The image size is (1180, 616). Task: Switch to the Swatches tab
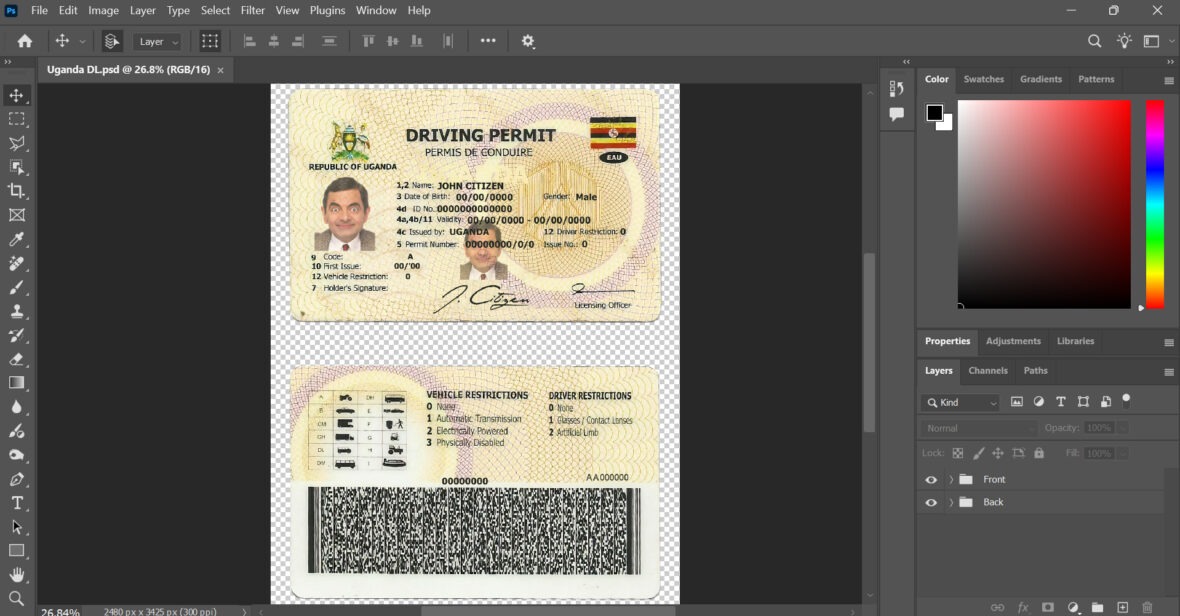984,79
